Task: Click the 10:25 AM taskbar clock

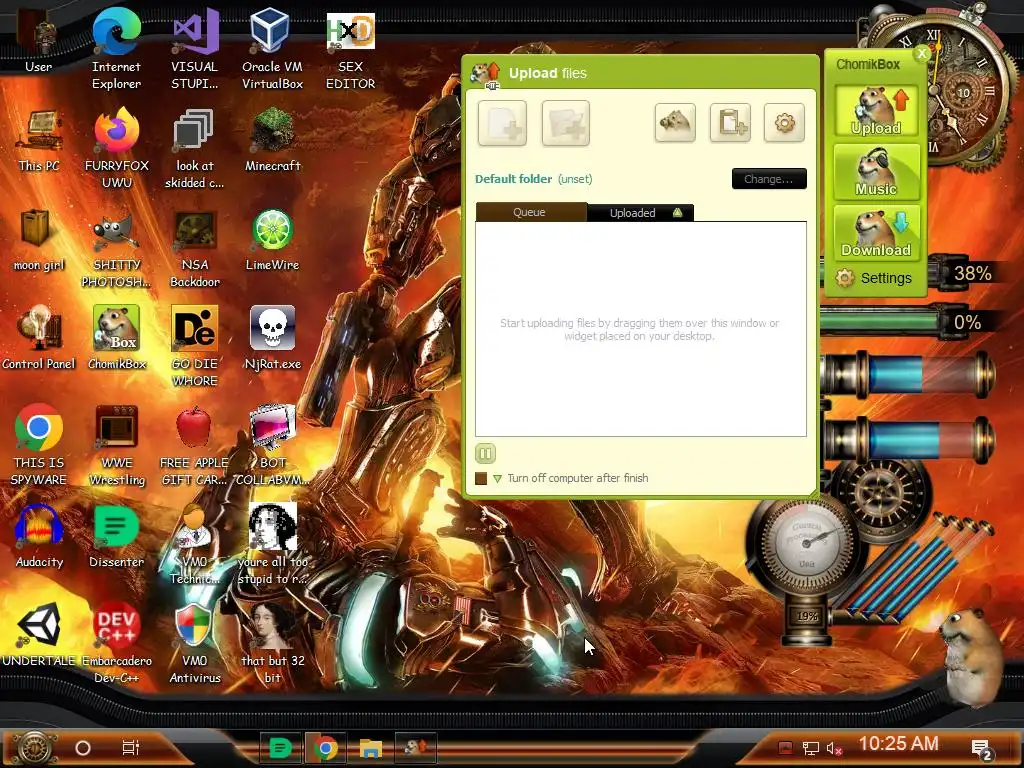Action: coord(898,744)
